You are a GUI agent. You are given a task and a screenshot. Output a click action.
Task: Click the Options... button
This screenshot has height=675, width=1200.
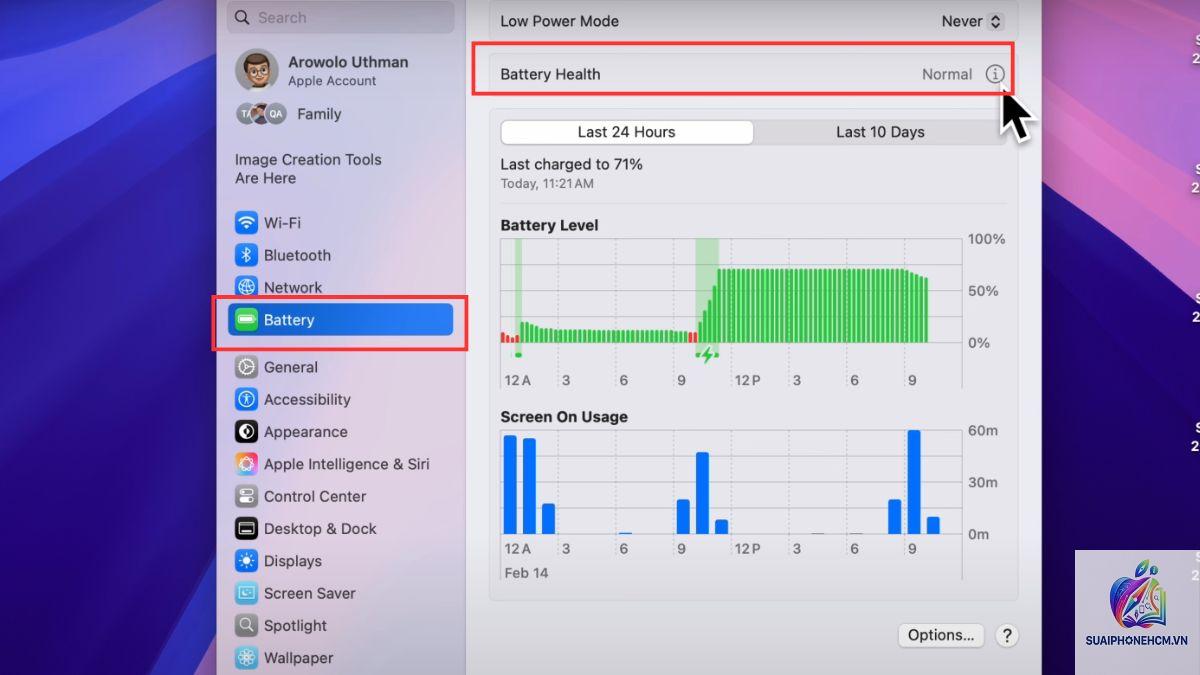(941, 635)
